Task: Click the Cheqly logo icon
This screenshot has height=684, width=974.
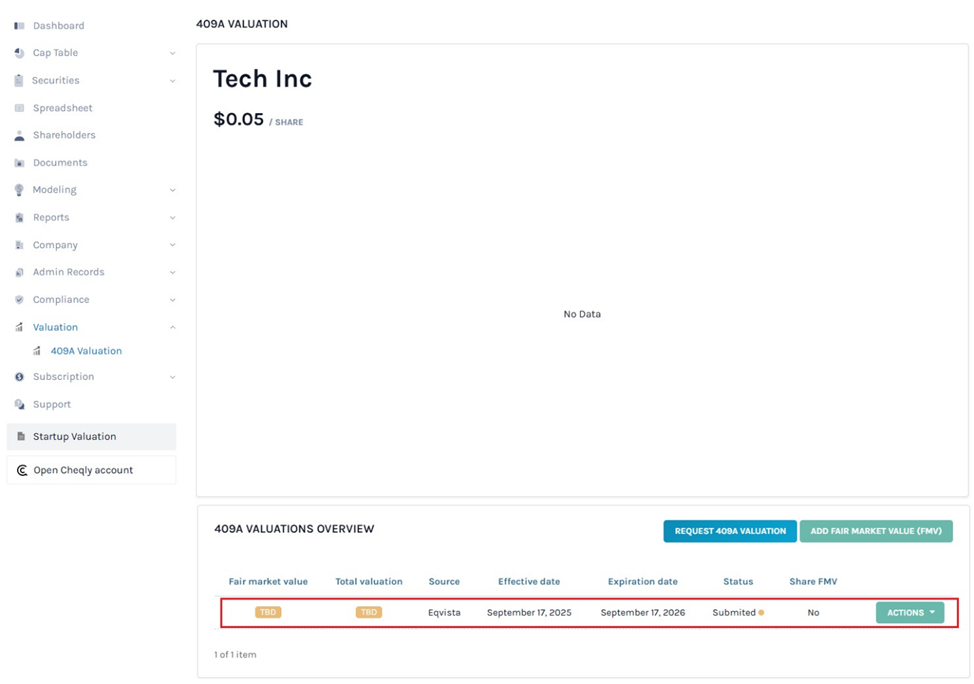Action: click(x=22, y=470)
